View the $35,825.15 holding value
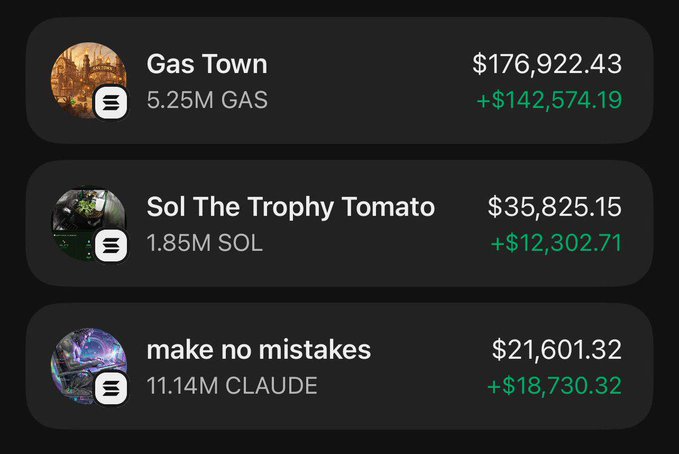This screenshot has height=454, width=679. 555,207
